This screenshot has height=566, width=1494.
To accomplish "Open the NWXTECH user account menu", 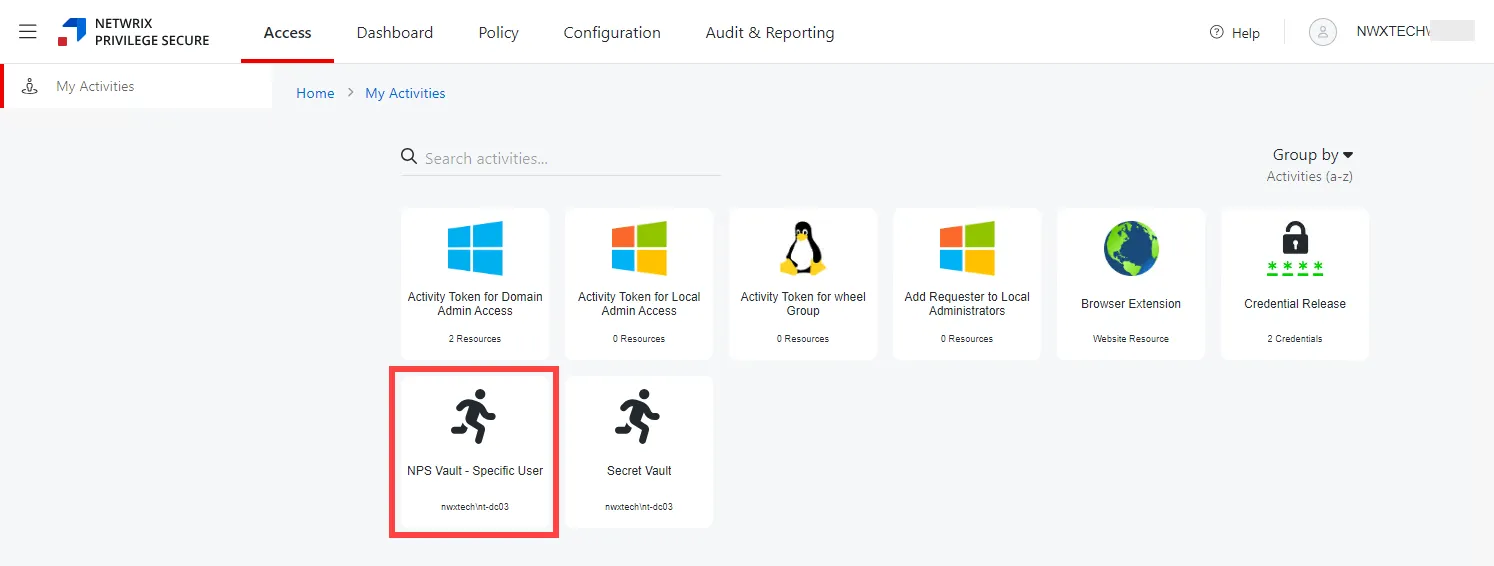I will point(1414,32).
